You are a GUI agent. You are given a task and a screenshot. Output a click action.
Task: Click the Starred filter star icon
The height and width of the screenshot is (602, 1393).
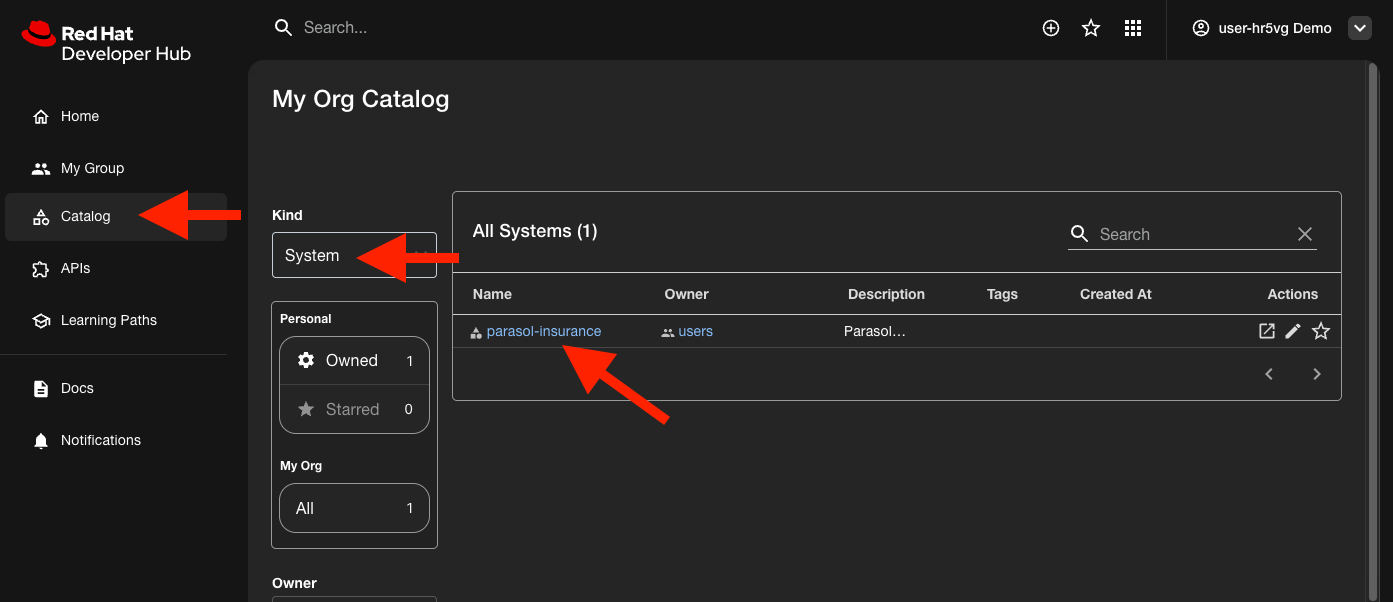click(306, 409)
